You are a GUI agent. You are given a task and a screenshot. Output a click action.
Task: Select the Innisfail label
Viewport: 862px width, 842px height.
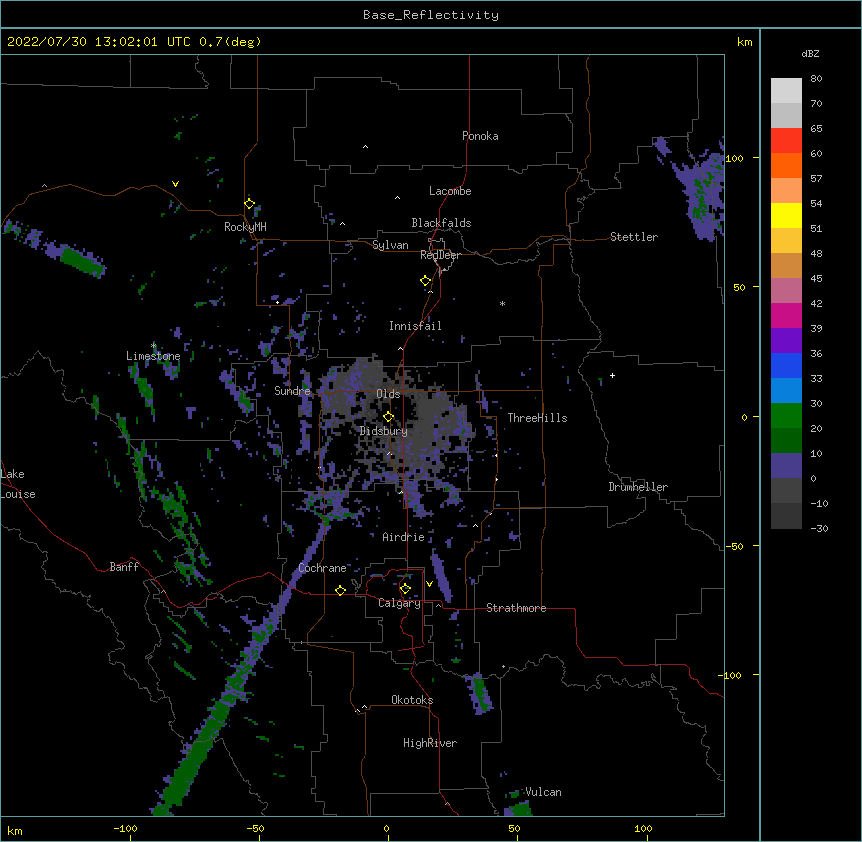pyautogui.click(x=415, y=326)
